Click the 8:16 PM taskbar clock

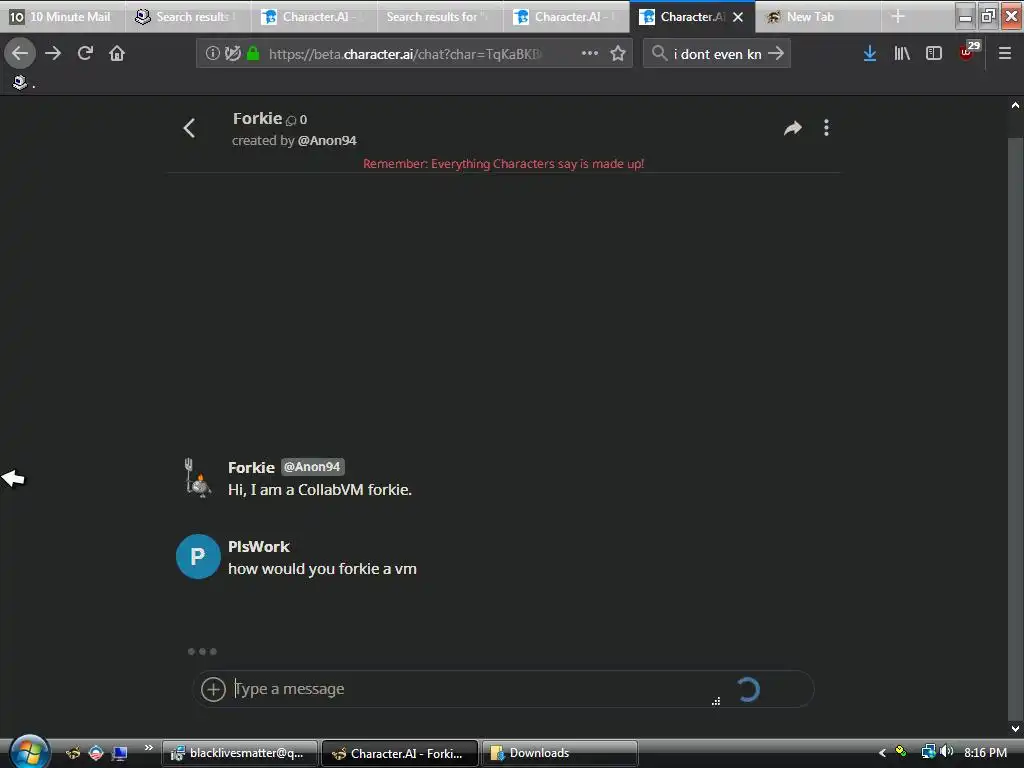(985, 753)
